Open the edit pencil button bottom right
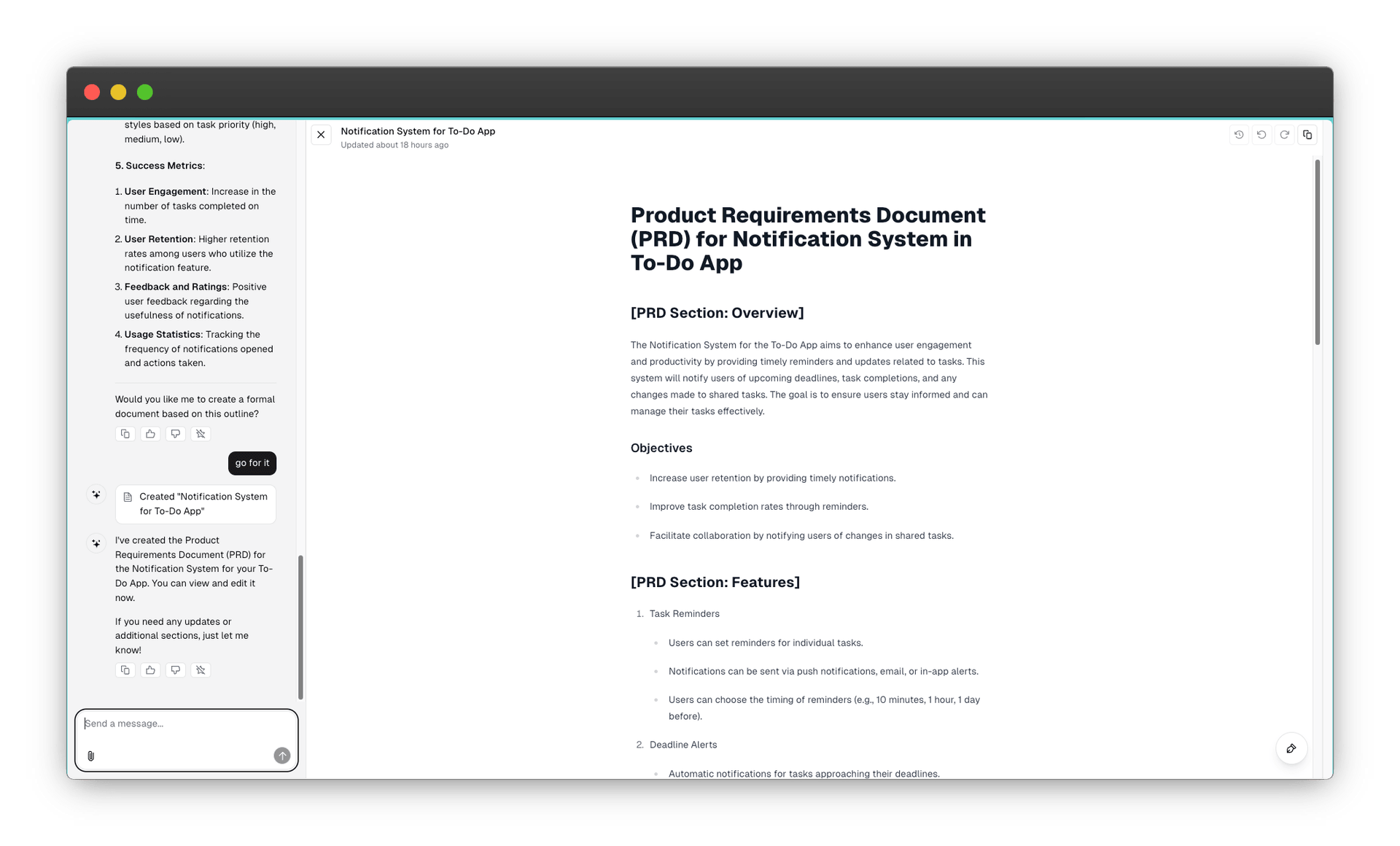The image size is (1400, 846). click(x=1291, y=748)
